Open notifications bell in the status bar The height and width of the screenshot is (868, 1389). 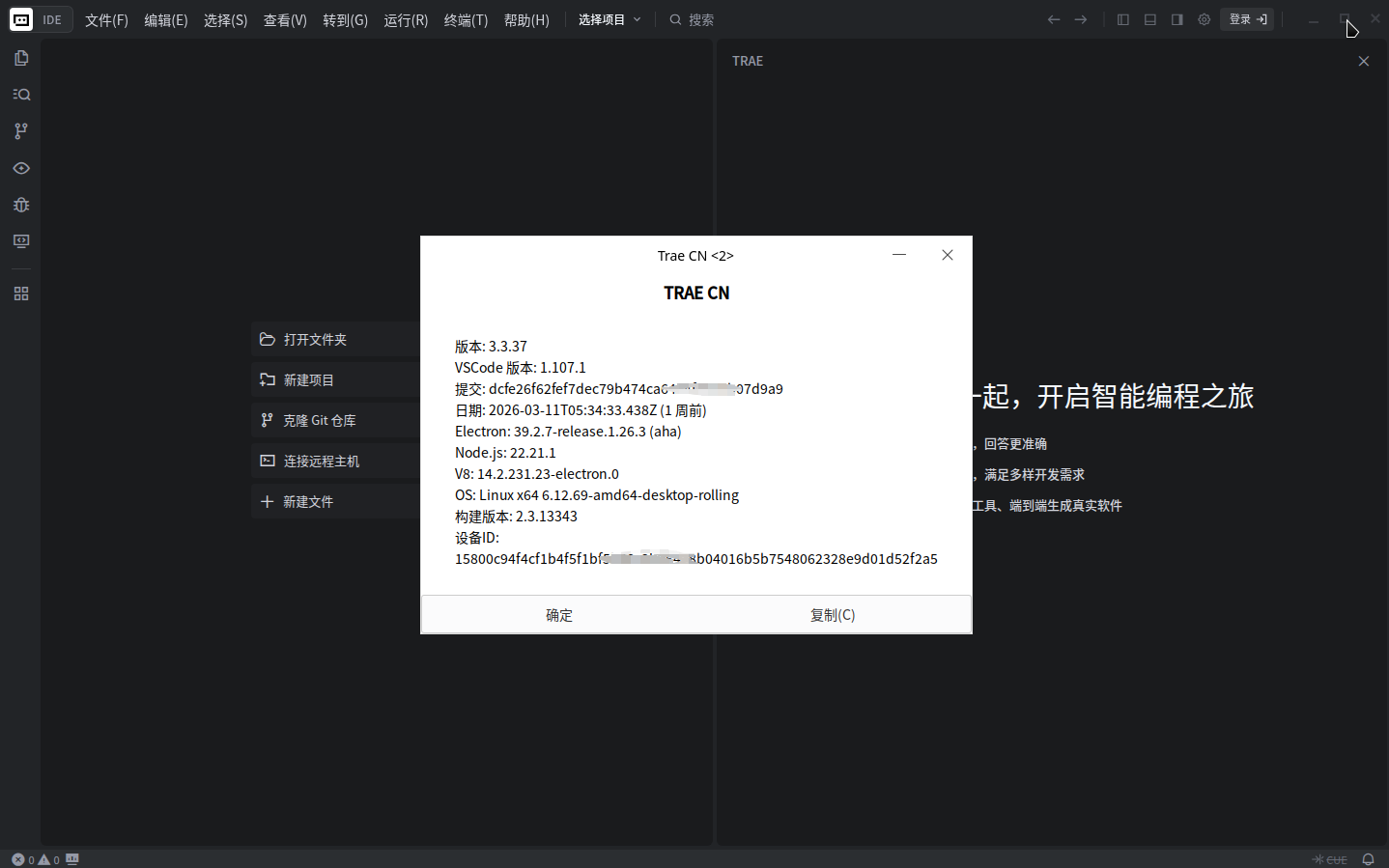pos(1368,859)
